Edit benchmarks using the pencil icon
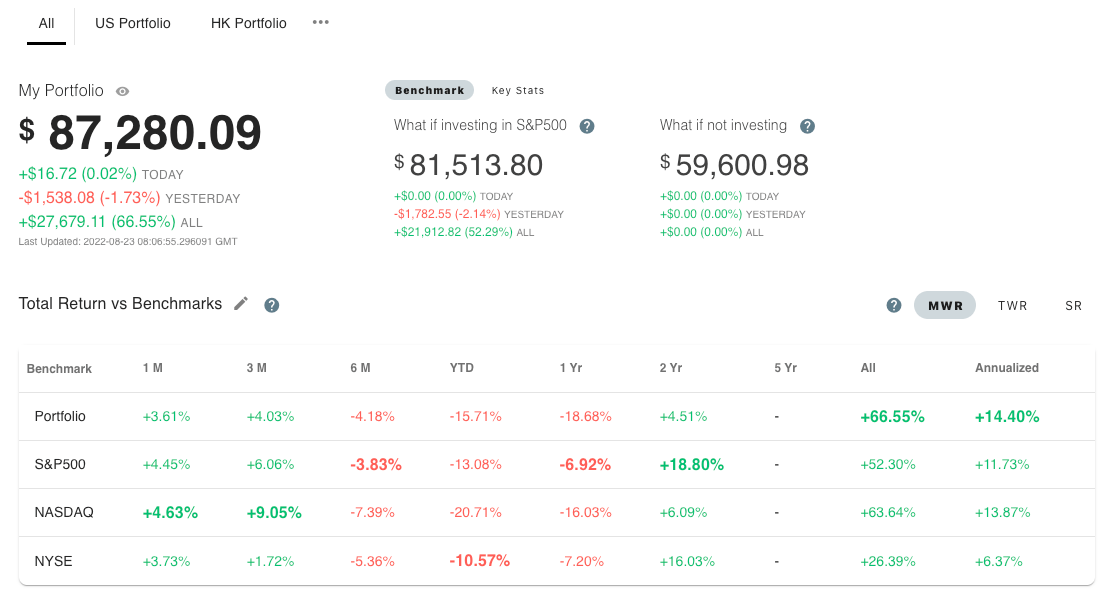The width and height of the screenshot is (1109, 606). [240, 304]
